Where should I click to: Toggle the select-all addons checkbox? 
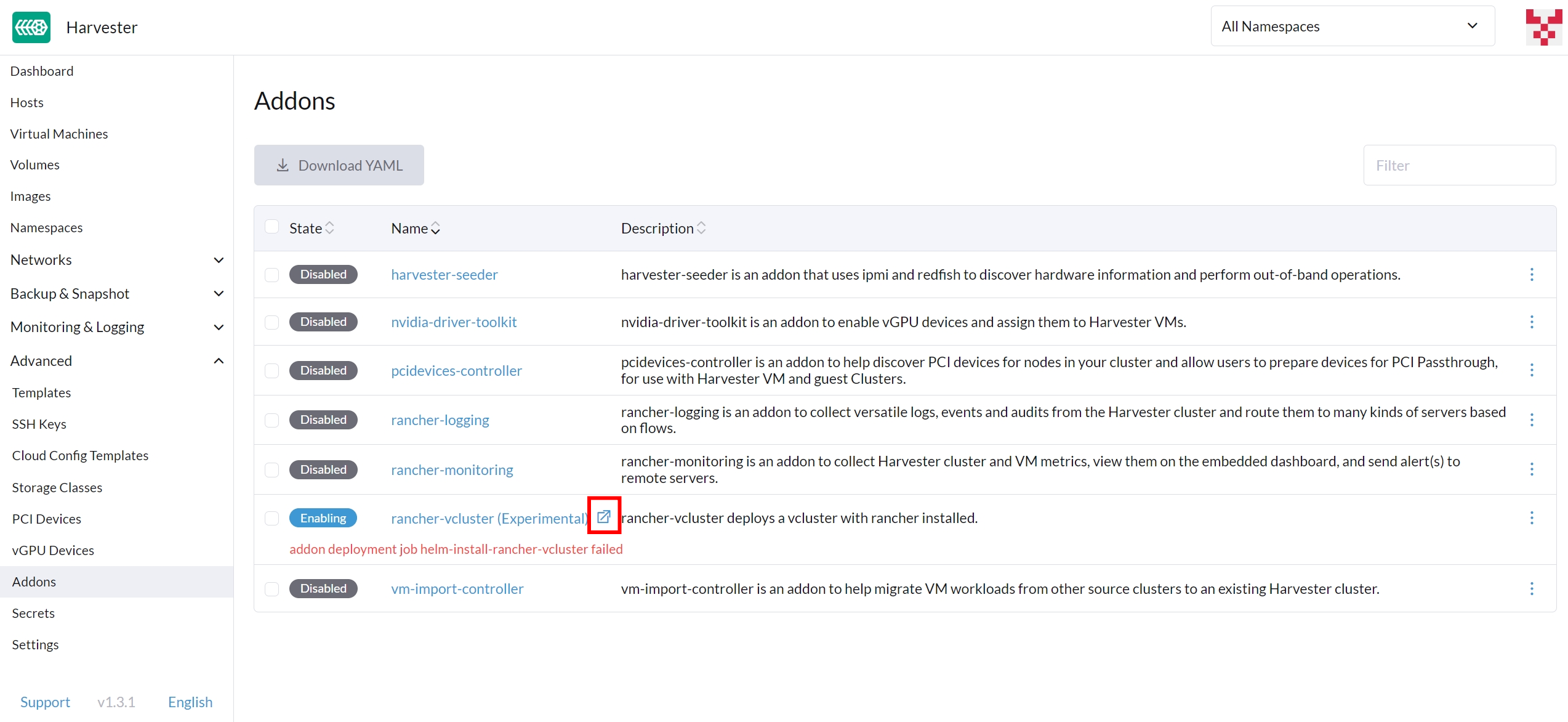click(271, 227)
